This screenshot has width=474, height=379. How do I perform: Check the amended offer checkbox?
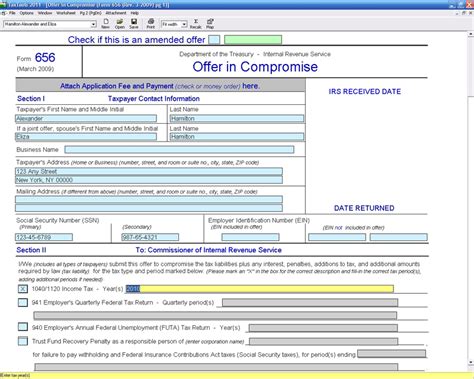pyautogui.click(x=214, y=40)
